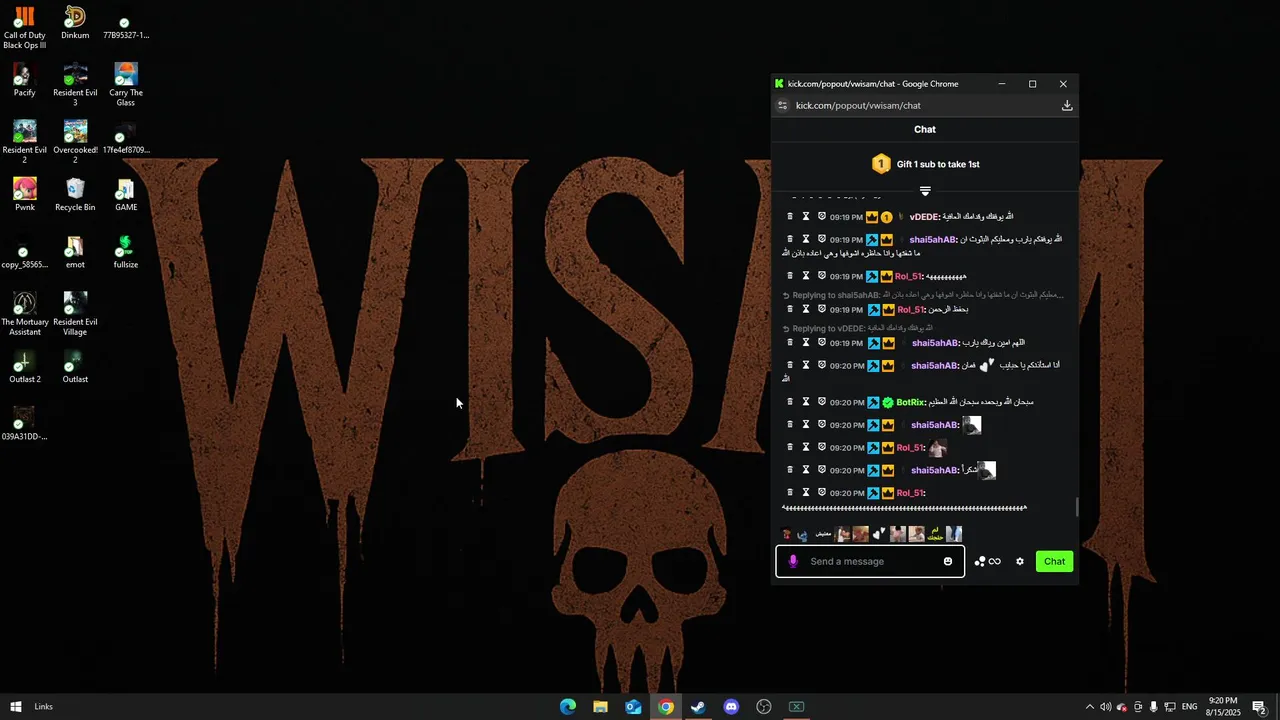Click the purple microphone icon in message box
This screenshot has height=720, width=1280.
pos(793,562)
